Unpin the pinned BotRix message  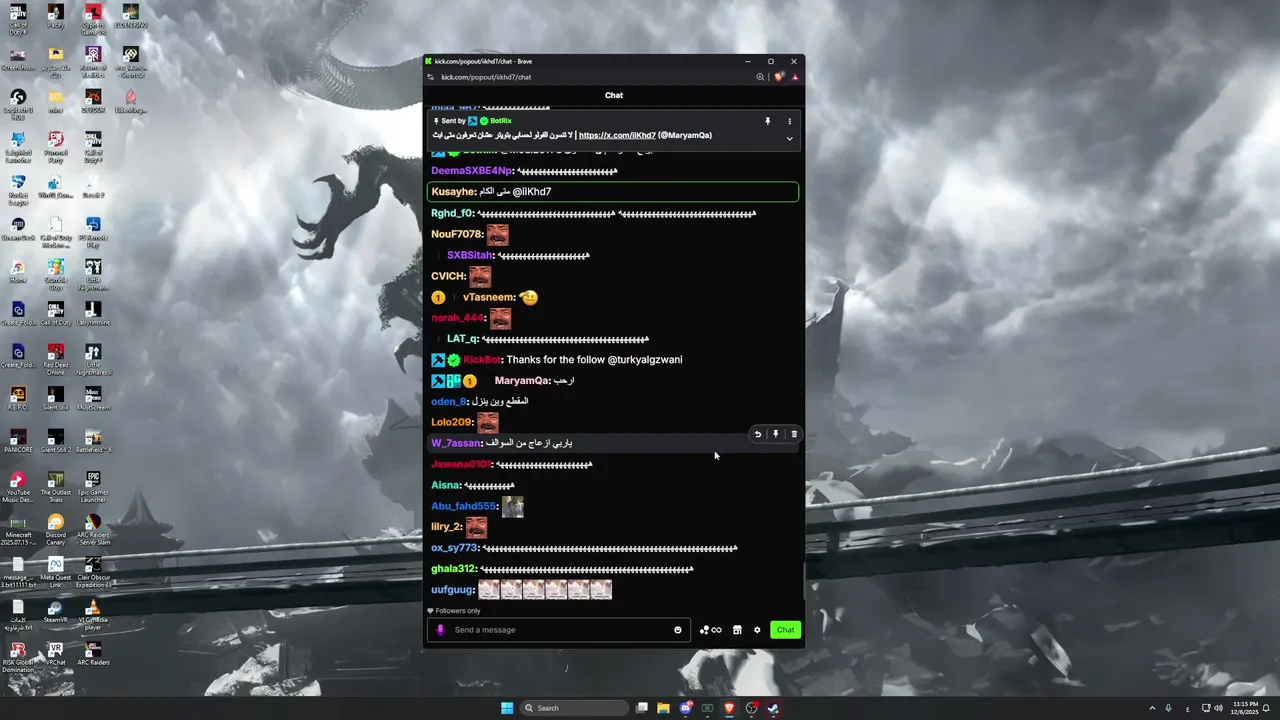click(768, 121)
